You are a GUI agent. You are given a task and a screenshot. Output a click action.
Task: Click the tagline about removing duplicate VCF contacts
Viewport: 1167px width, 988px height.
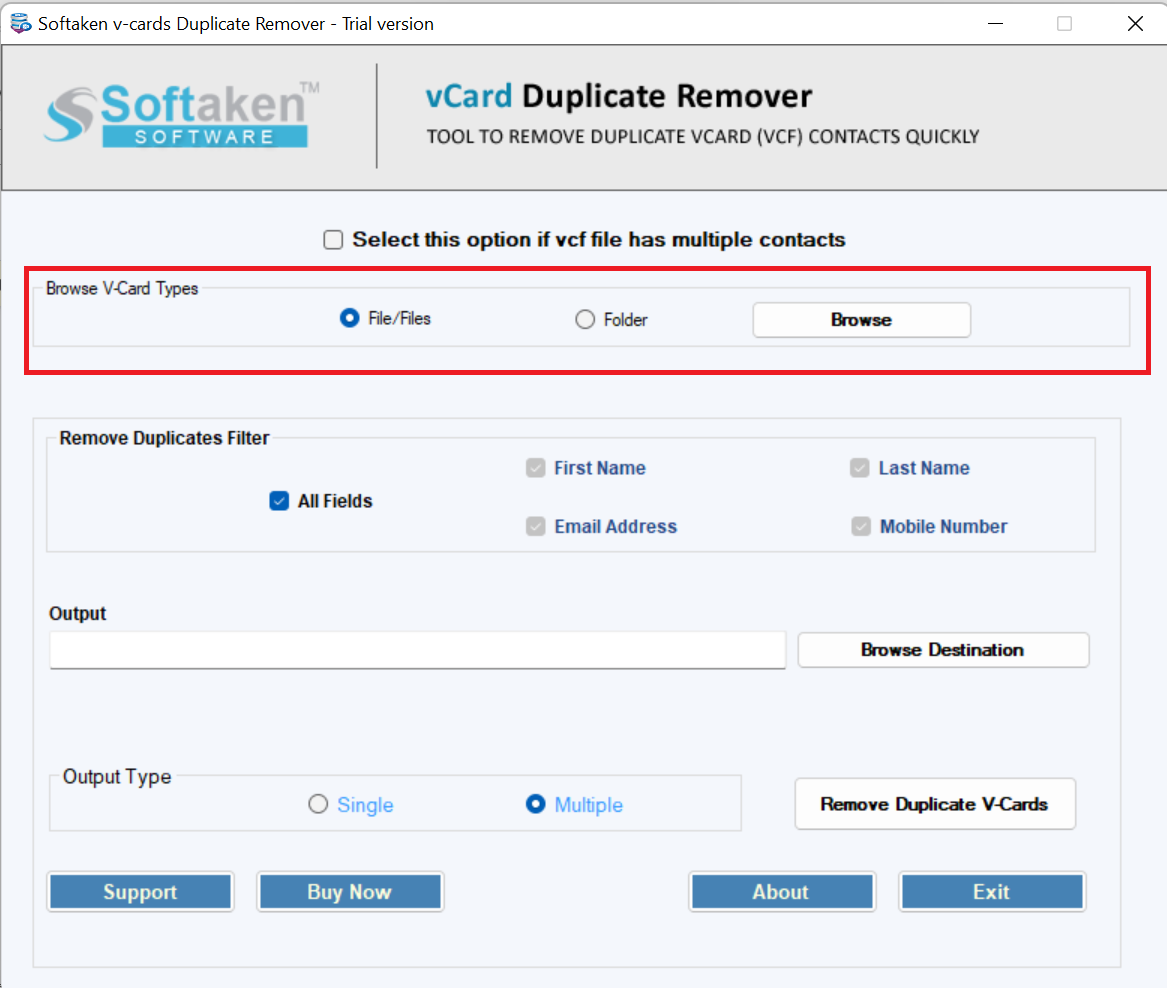(x=703, y=137)
